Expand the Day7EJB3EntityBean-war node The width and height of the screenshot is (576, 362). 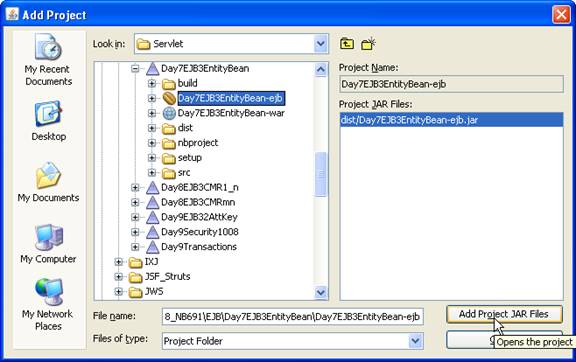click(152, 113)
